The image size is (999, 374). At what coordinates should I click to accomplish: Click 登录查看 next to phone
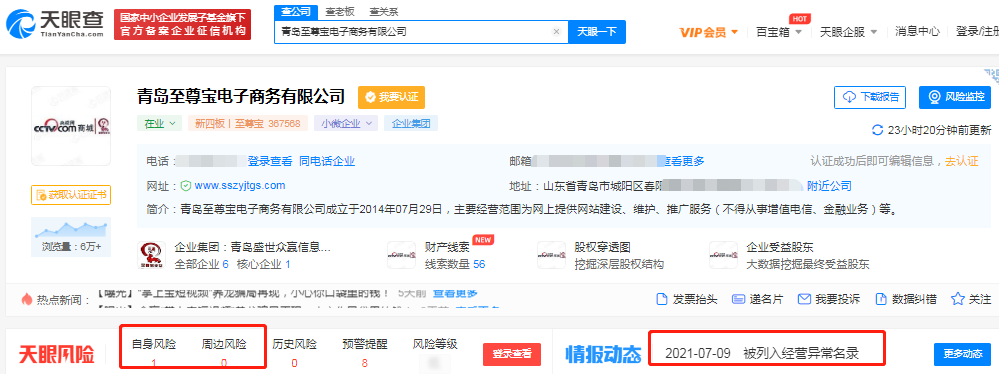click(270, 161)
